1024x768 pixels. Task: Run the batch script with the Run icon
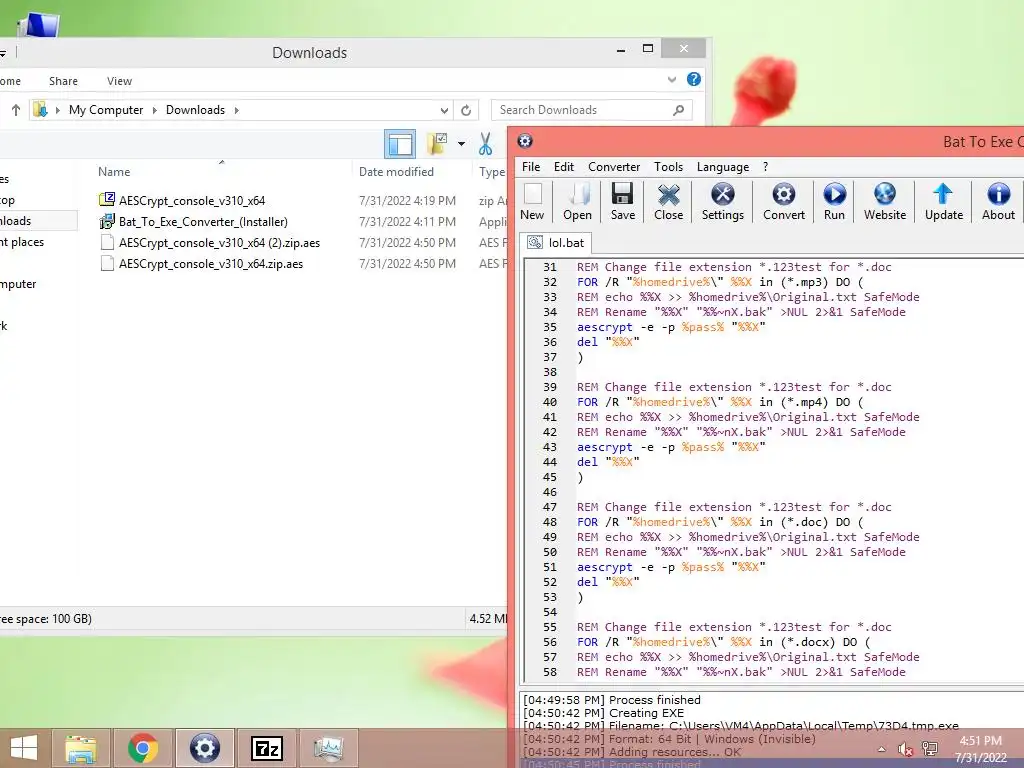coord(834,202)
